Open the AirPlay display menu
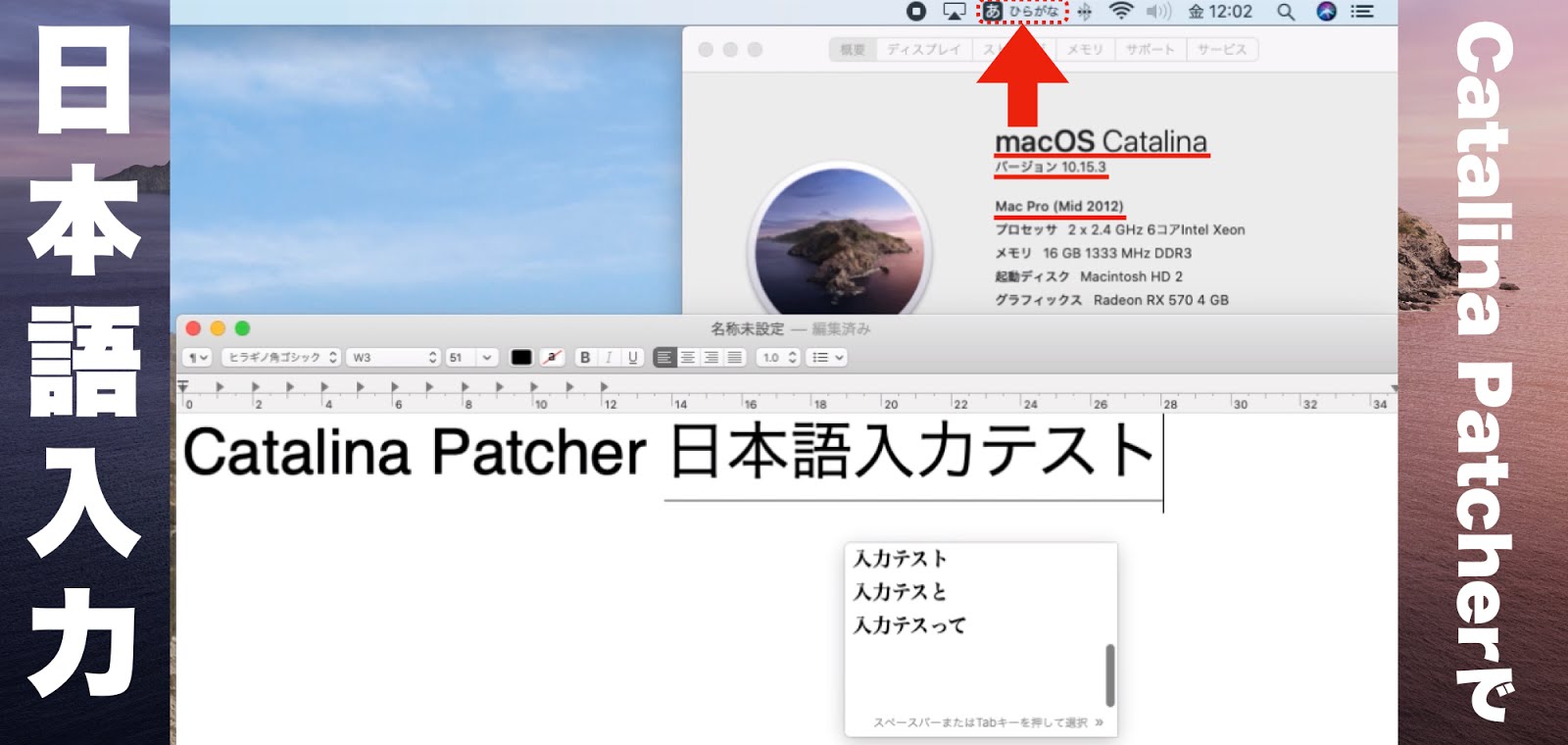The width and height of the screenshot is (1568, 745). tap(954, 12)
